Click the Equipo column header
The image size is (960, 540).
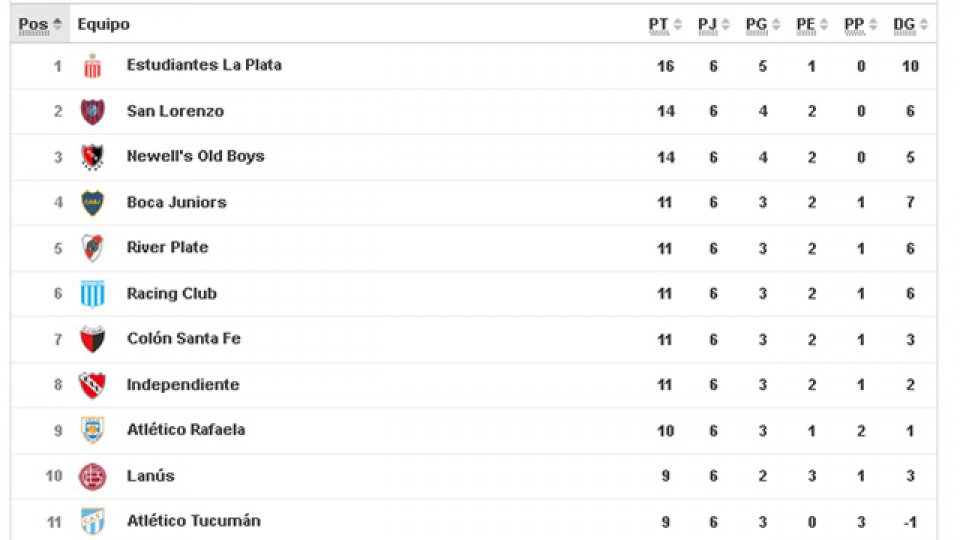click(103, 24)
